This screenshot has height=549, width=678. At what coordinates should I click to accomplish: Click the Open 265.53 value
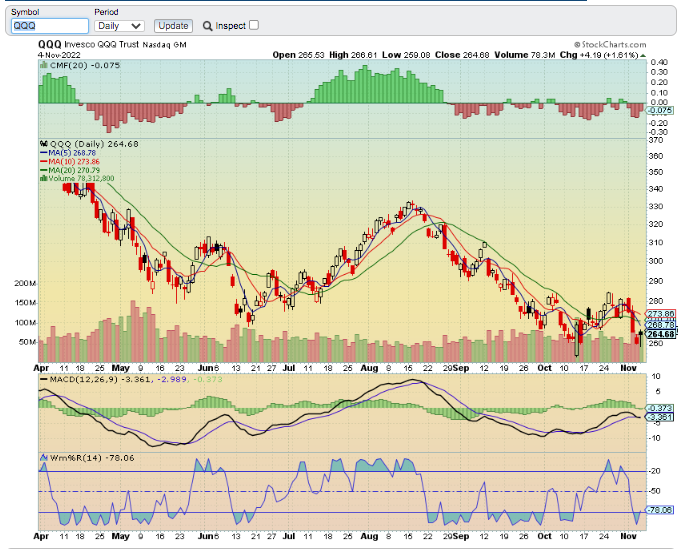[x=299, y=55]
